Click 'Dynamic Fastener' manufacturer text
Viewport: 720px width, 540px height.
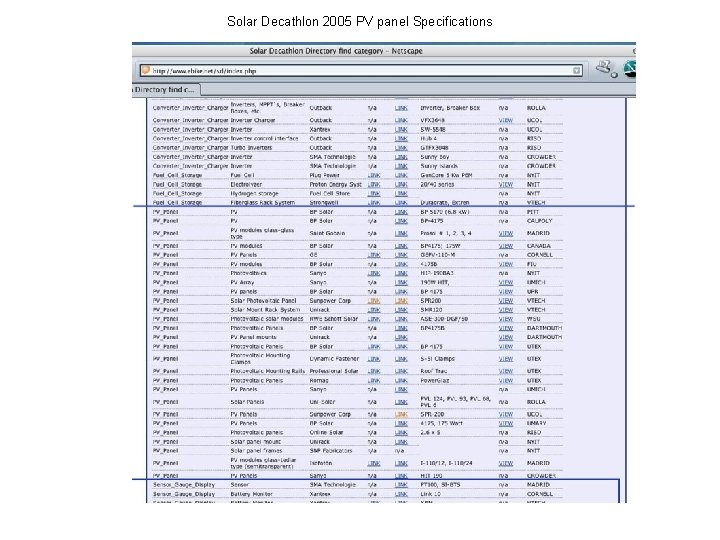point(334,359)
